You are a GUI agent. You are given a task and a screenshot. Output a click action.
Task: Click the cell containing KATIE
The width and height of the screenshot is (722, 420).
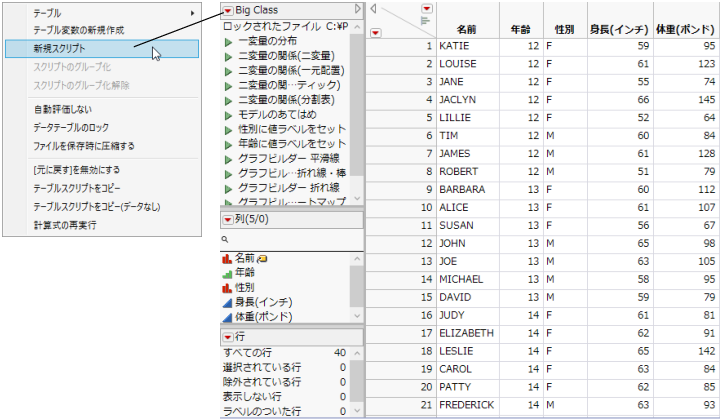pos(467,46)
